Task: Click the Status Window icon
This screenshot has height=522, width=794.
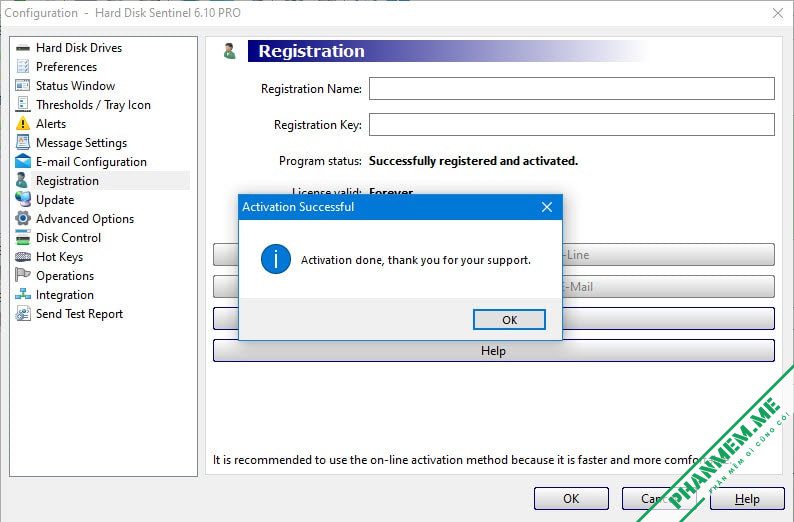Action: click(23, 86)
